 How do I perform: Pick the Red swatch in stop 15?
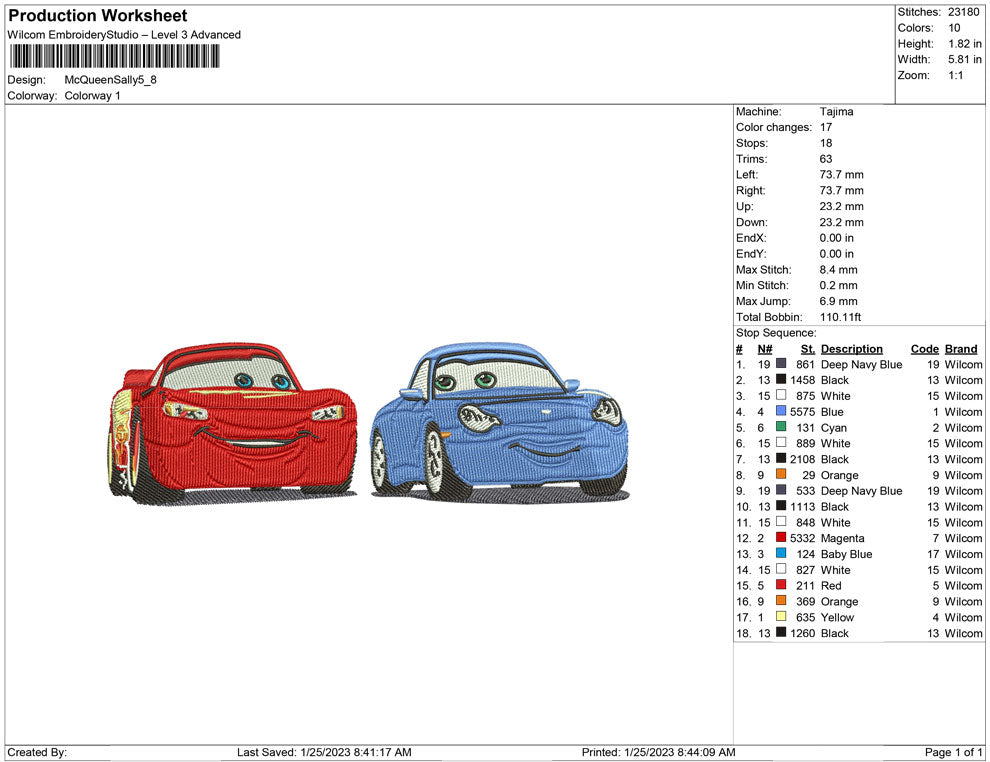point(781,586)
